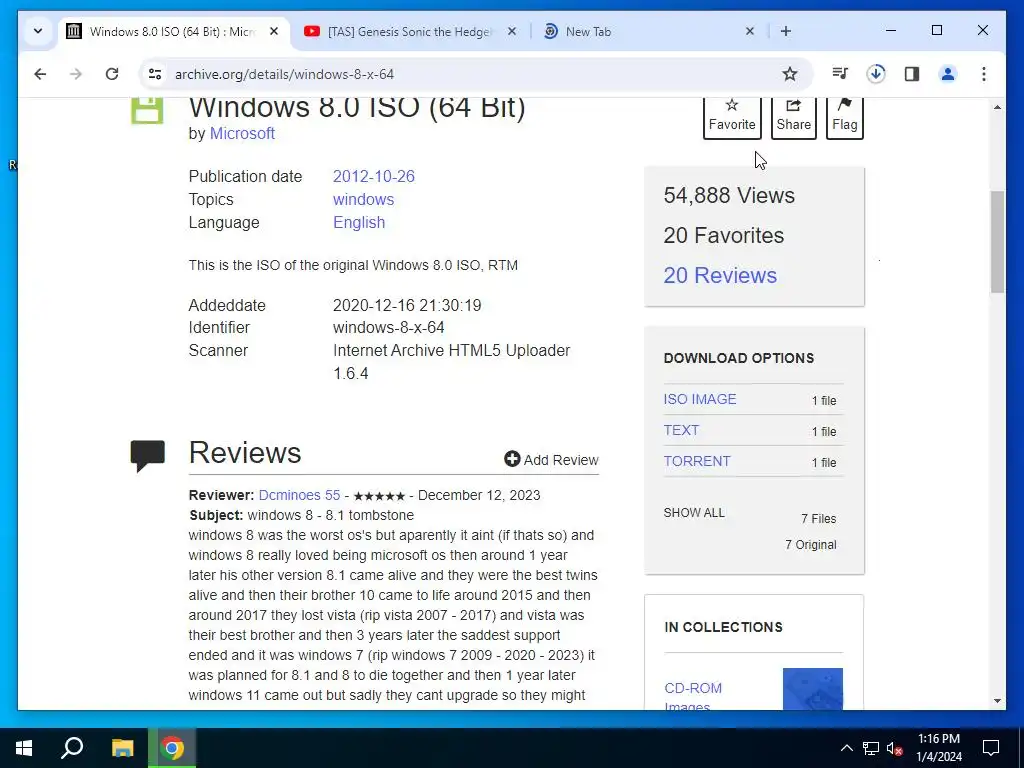Open the English language link
This screenshot has width=1024, height=768.
359,222
